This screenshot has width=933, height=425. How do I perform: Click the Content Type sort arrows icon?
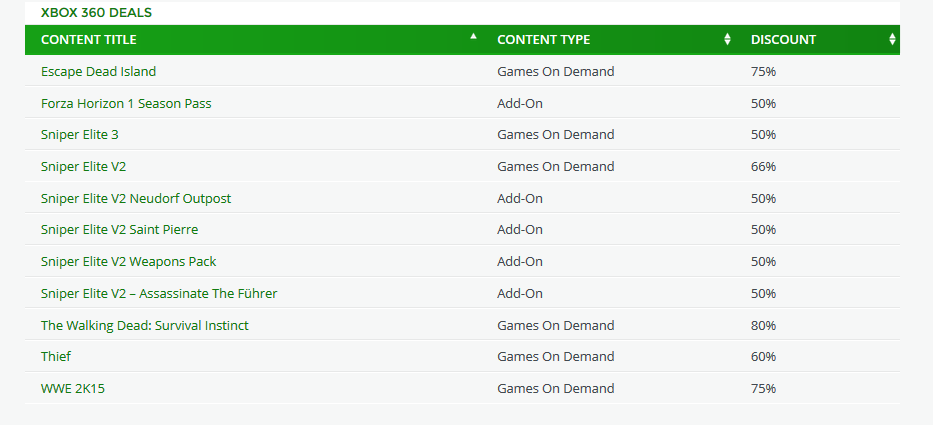point(727,40)
